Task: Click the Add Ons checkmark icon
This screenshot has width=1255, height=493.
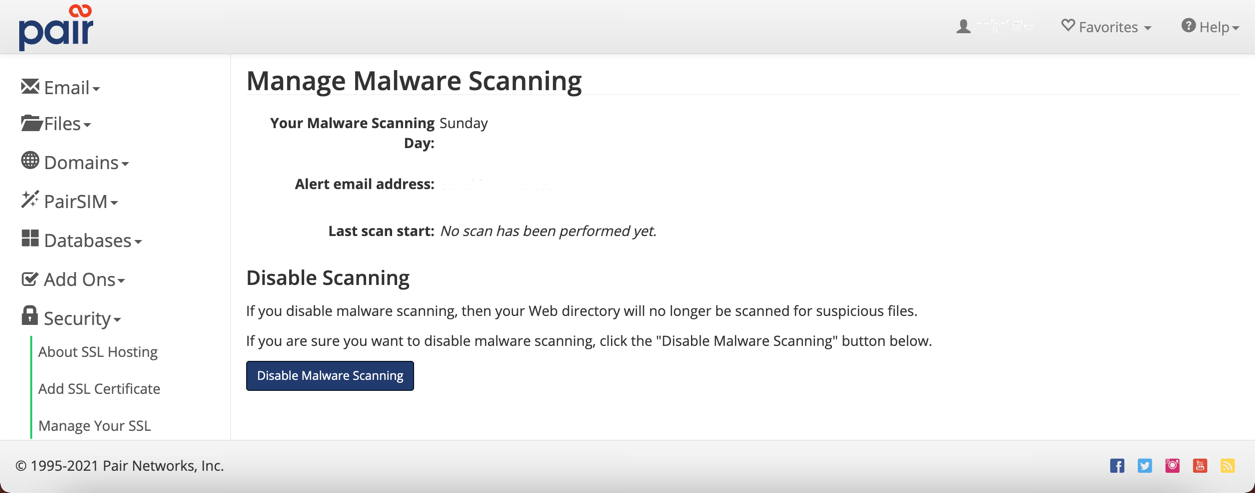Action: (30, 279)
